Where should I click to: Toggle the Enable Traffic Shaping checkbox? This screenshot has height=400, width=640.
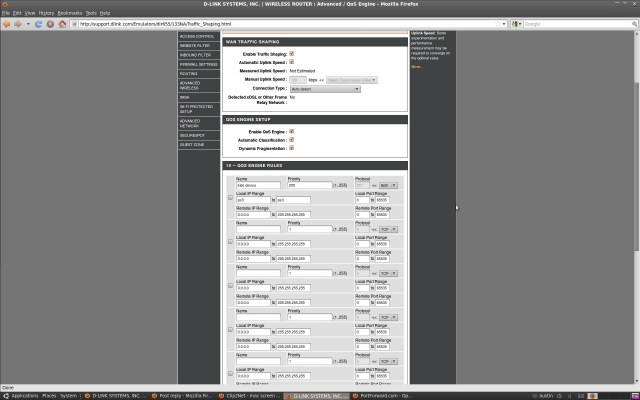pos(291,53)
